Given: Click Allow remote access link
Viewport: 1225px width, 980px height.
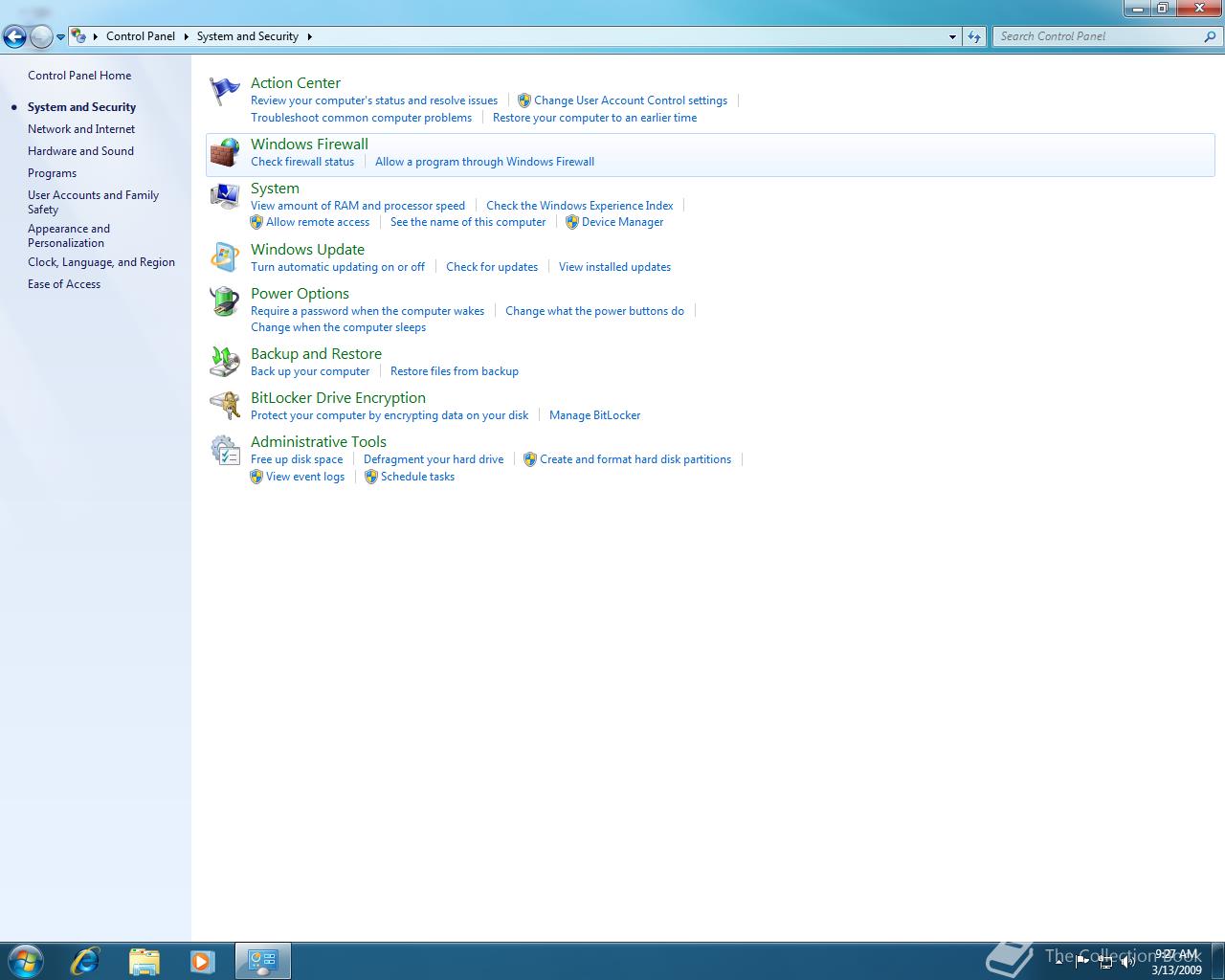Looking at the screenshot, I should tap(318, 222).
